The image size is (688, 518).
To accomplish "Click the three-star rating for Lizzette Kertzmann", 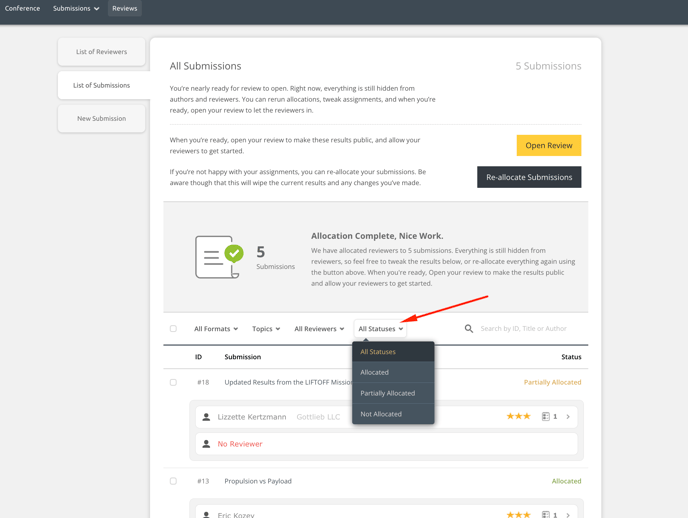I will pos(518,417).
